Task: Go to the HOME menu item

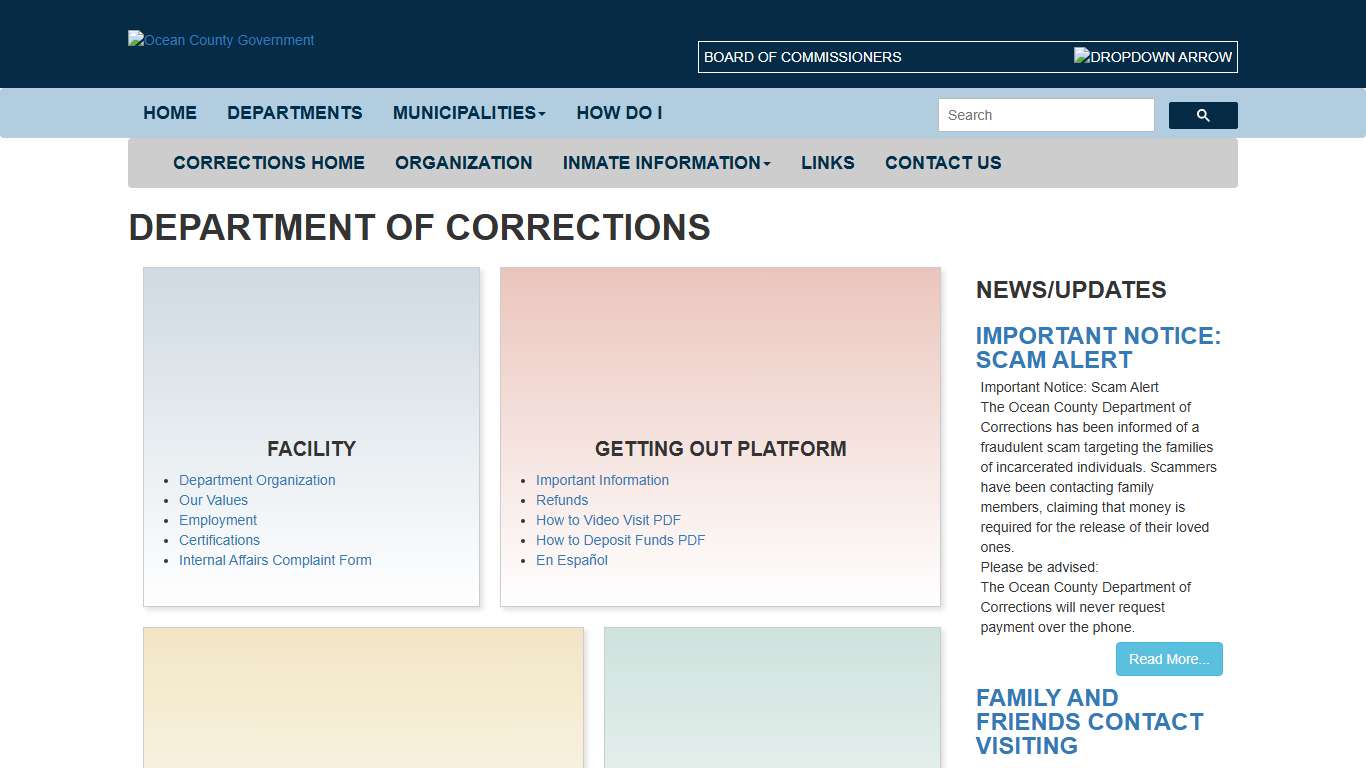Action: click(x=169, y=112)
